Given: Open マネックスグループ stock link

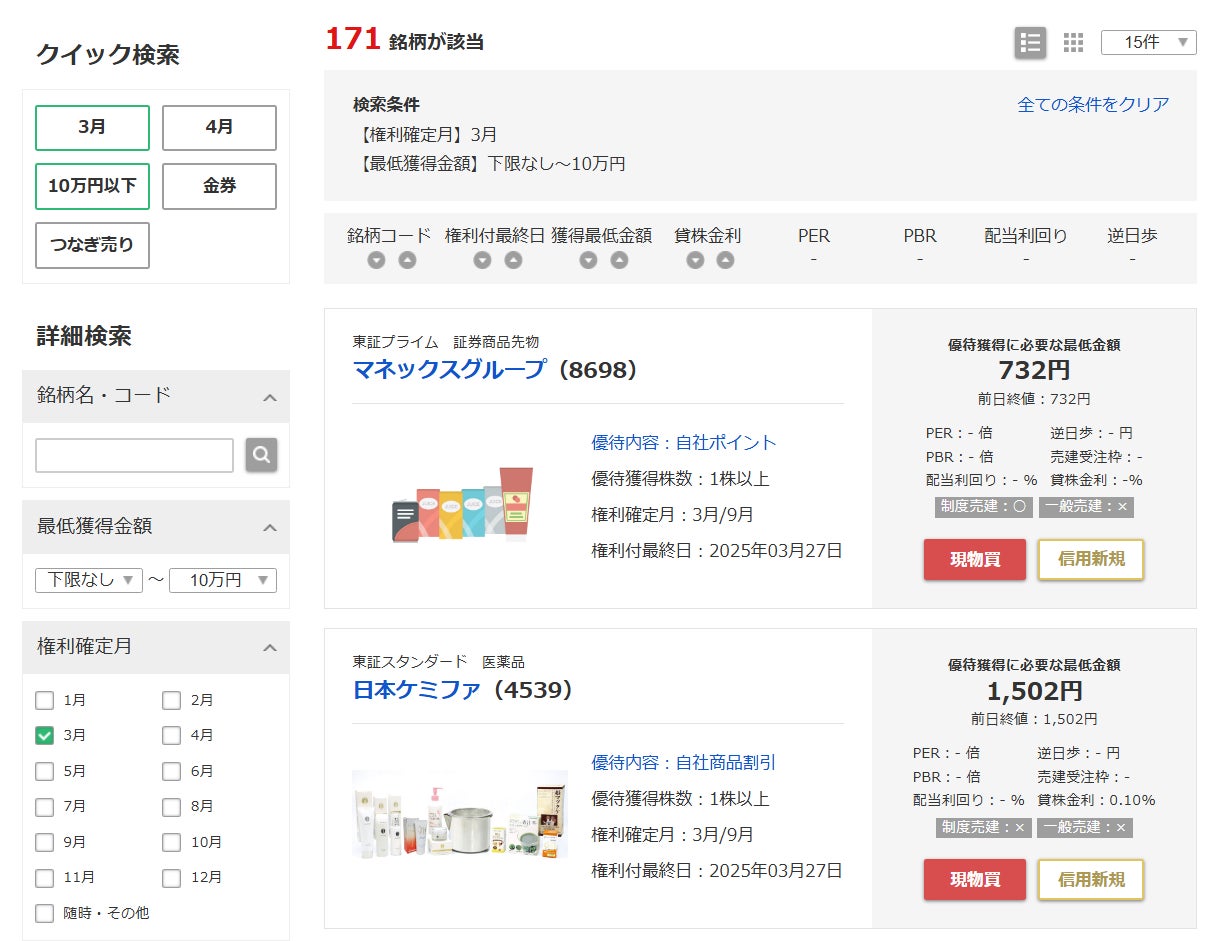Looking at the screenshot, I should click(x=450, y=369).
